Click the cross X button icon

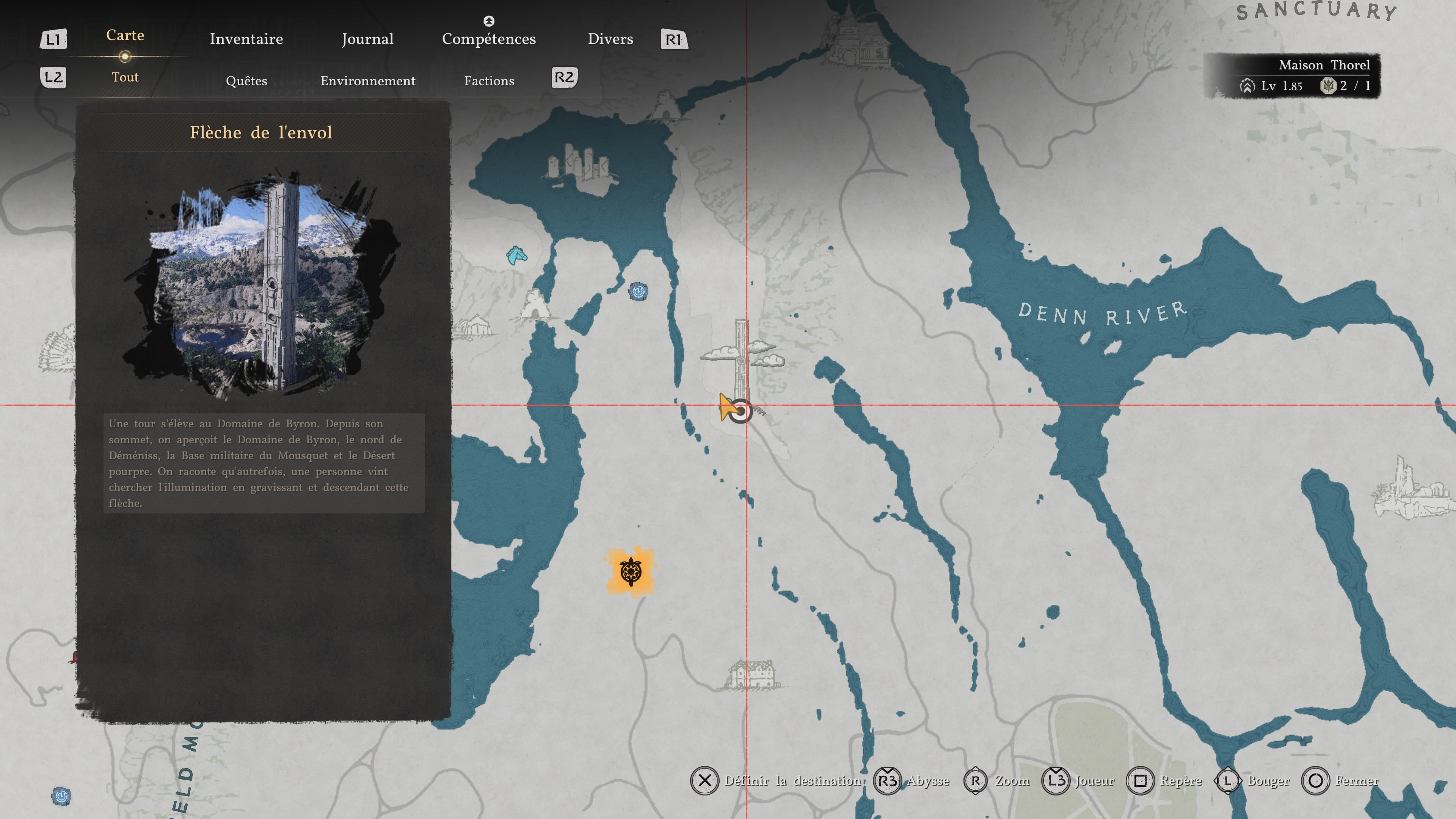[x=704, y=781]
